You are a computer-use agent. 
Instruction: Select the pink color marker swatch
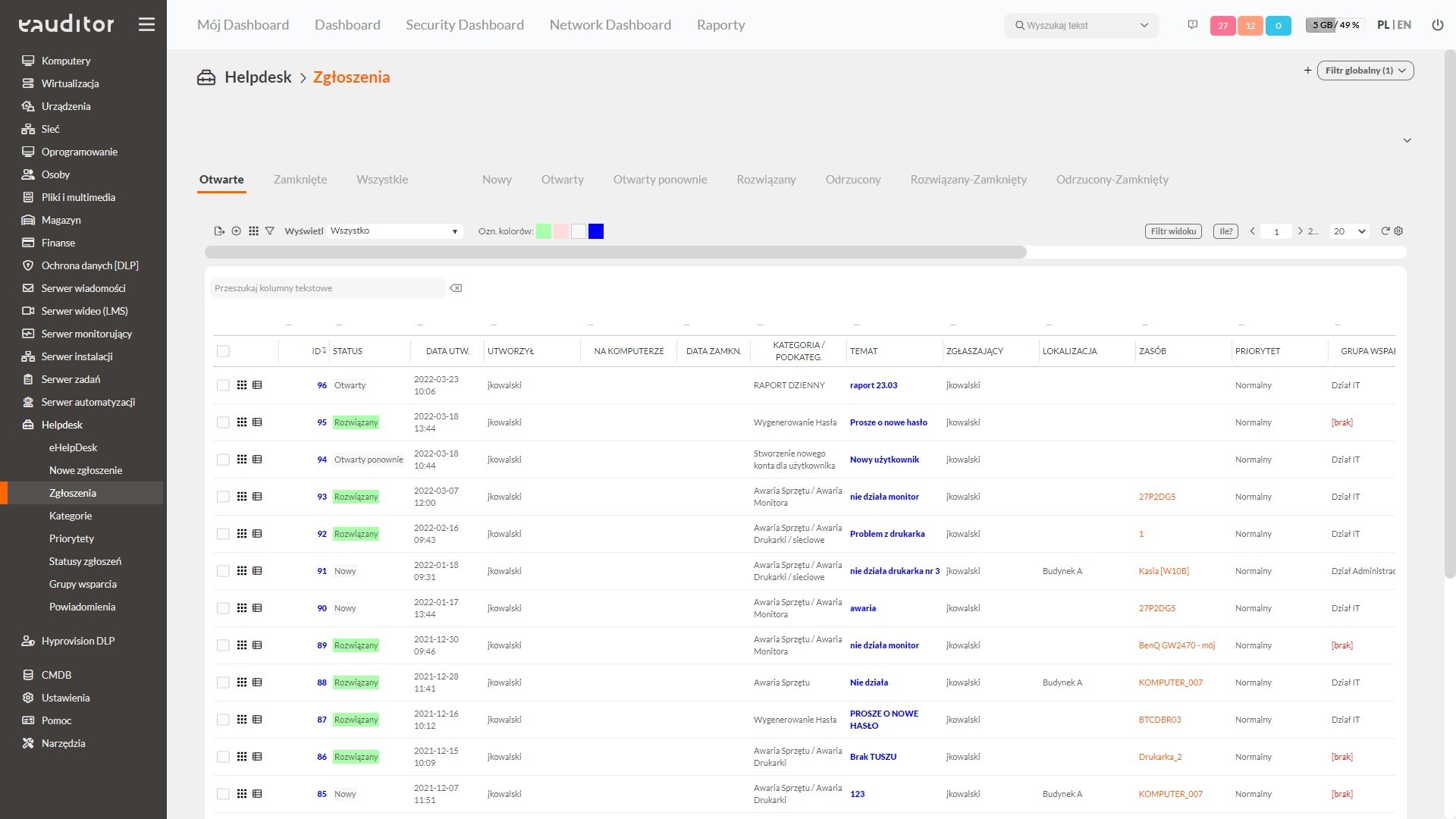tap(561, 231)
